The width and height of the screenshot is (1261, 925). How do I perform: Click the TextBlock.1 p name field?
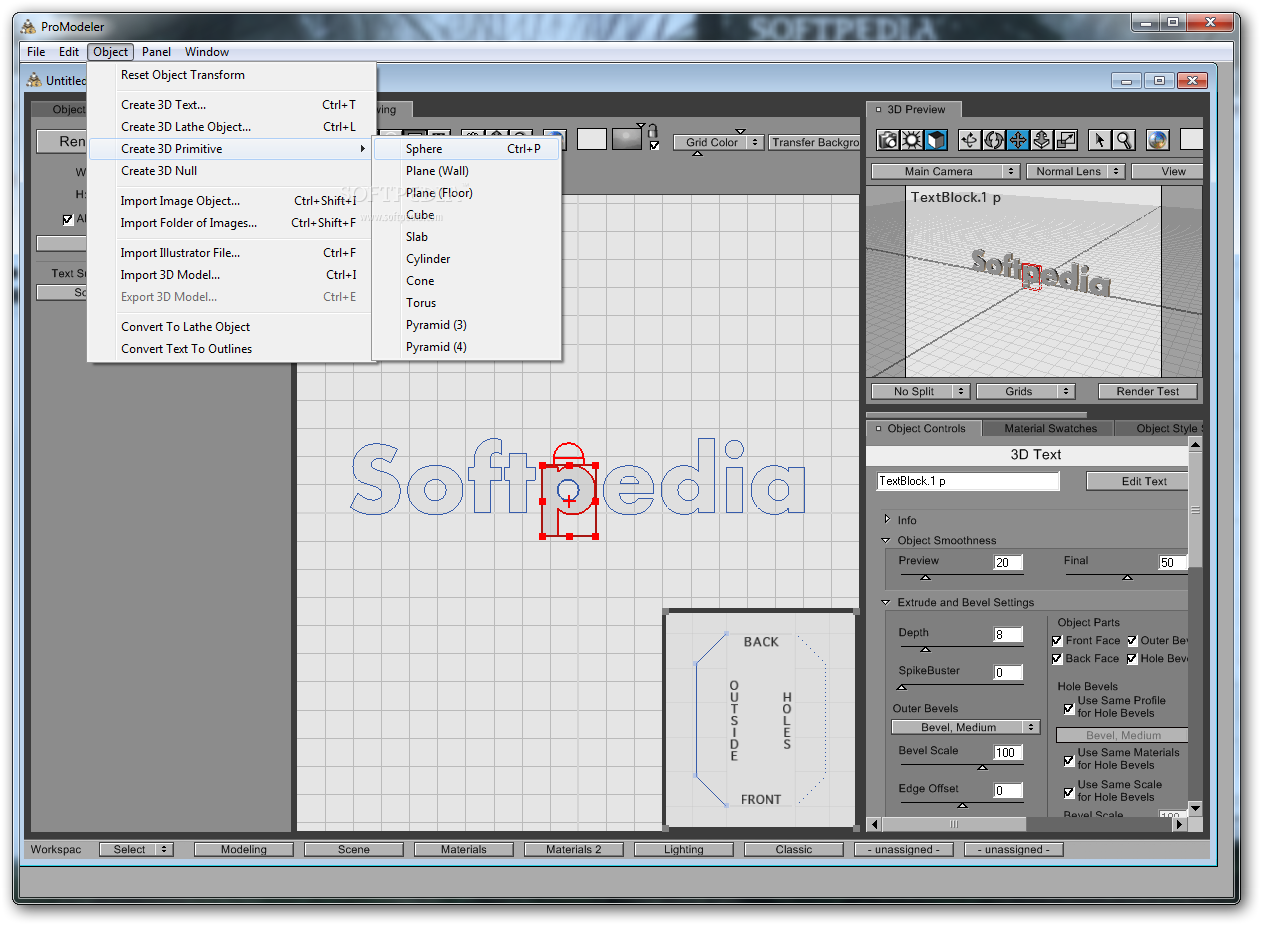pos(968,481)
